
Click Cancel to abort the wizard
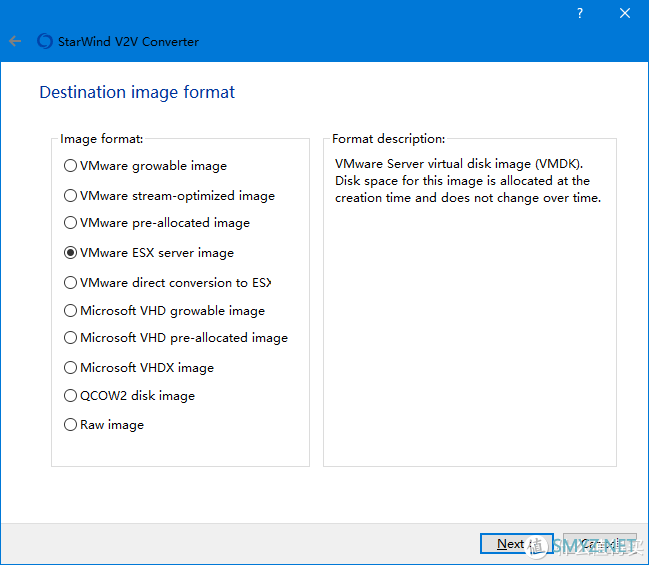pos(599,544)
